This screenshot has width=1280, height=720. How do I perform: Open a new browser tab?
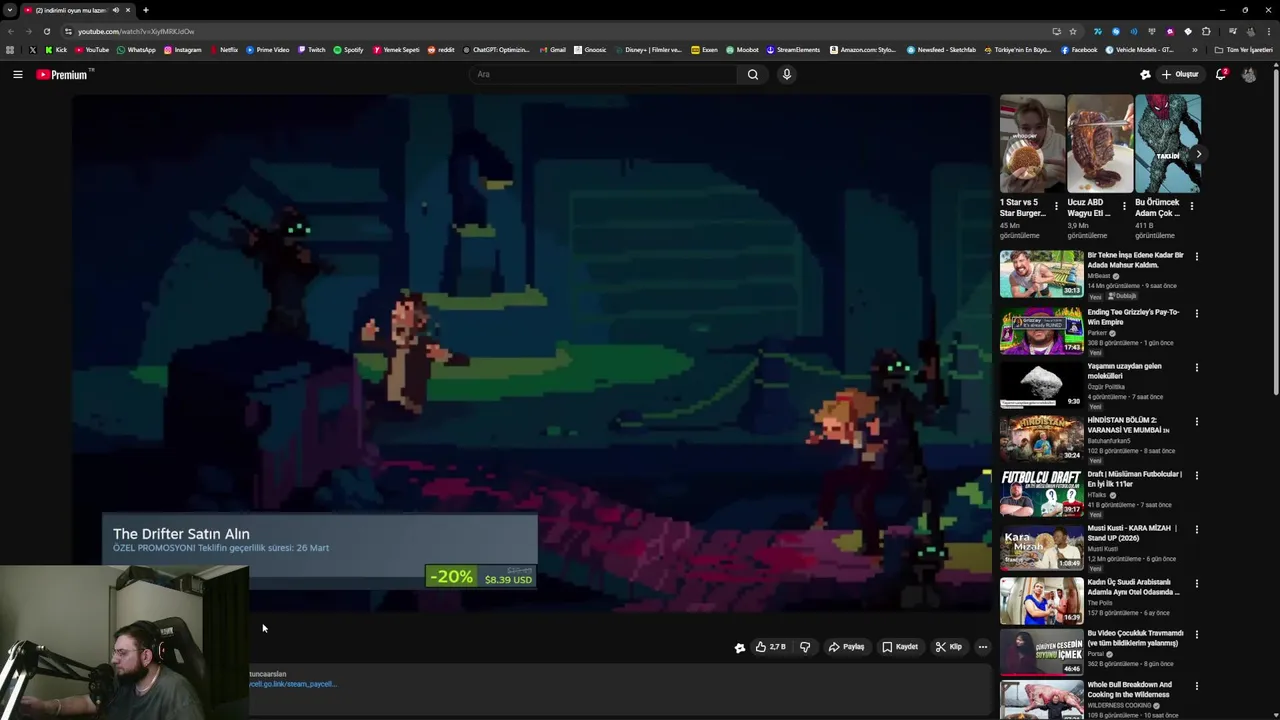(x=145, y=10)
